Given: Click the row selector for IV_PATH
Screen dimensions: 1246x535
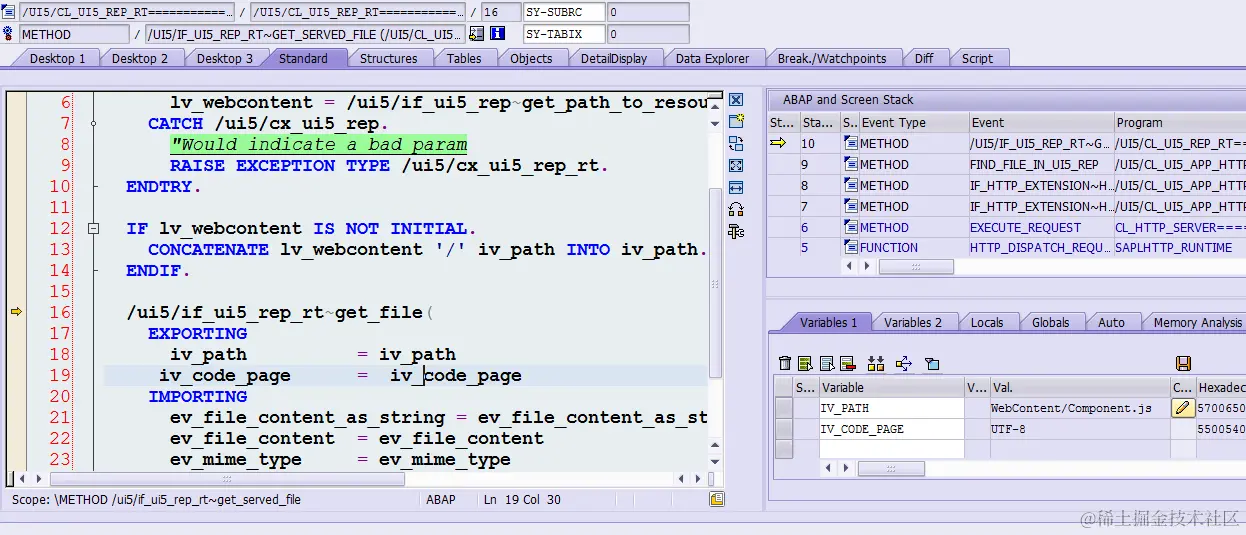Looking at the screenshot, I should [x=783, y=408].
